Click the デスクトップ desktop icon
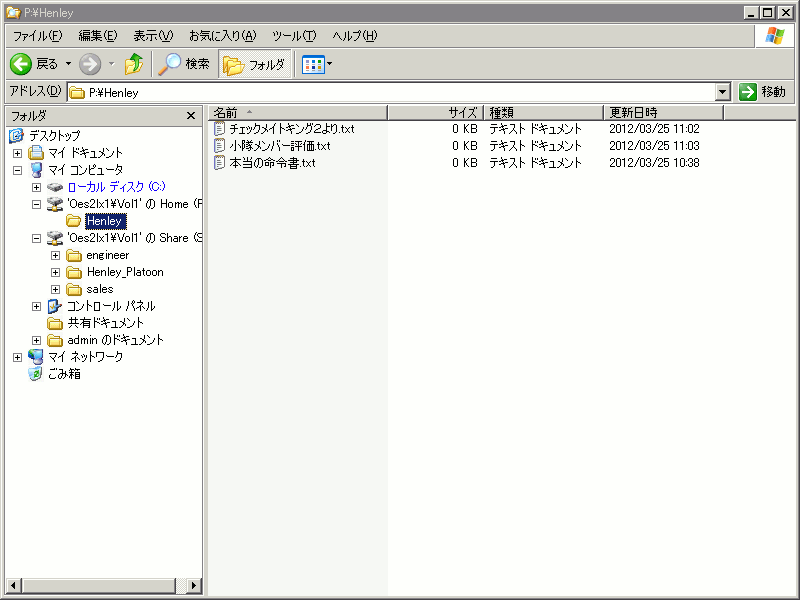 coord(17,136)
